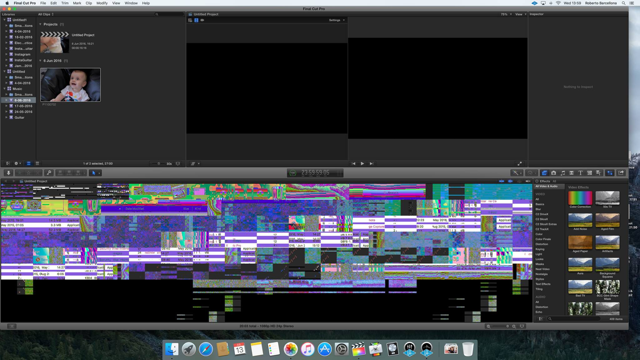Open the Transitions browser icon
The width and height of the screenshot is (640, 360).
coord(571,173)
